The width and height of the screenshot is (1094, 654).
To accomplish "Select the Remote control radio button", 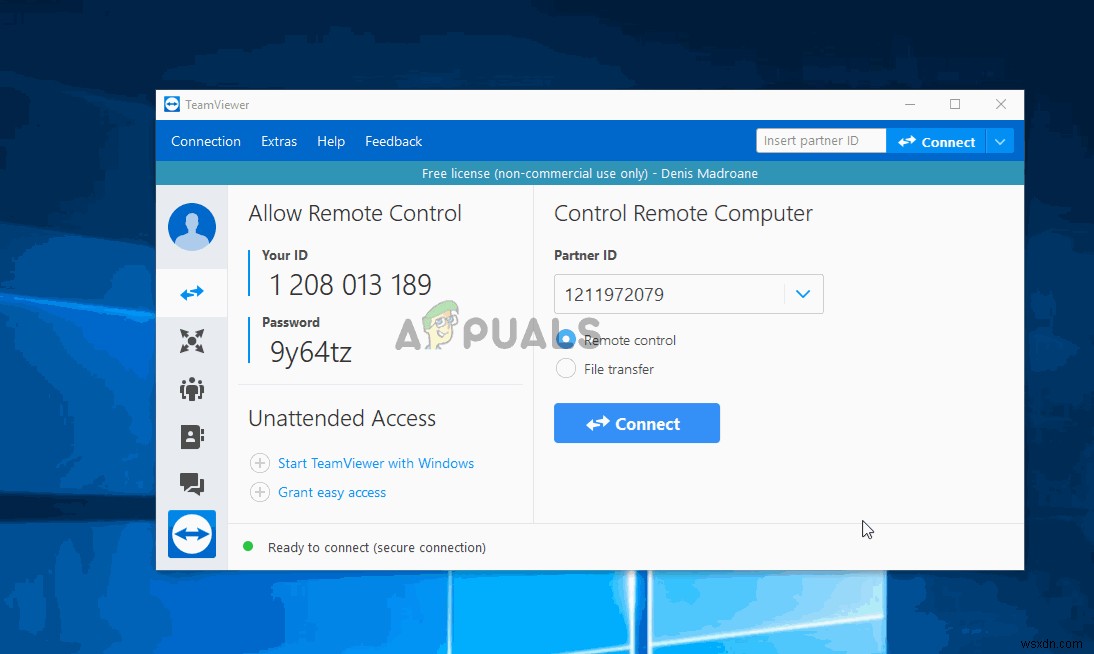I will pos(566,339).
